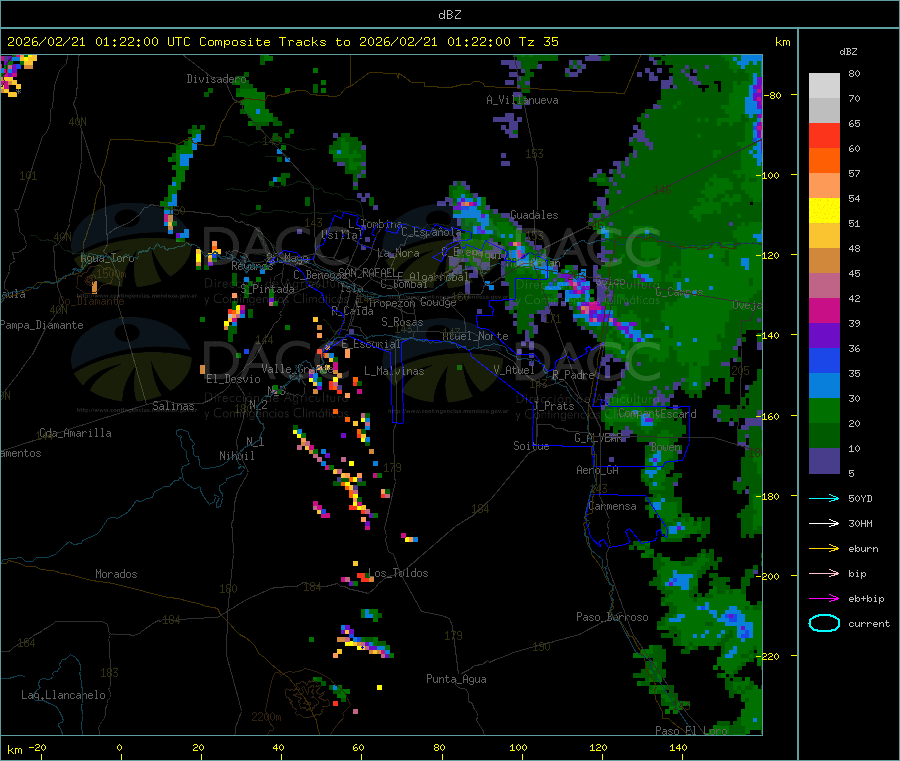Image resolution: width=900 pixels, height=761 pixels.
Task: Click the SAN_RAFAEL map label
Action: point(366,272)
